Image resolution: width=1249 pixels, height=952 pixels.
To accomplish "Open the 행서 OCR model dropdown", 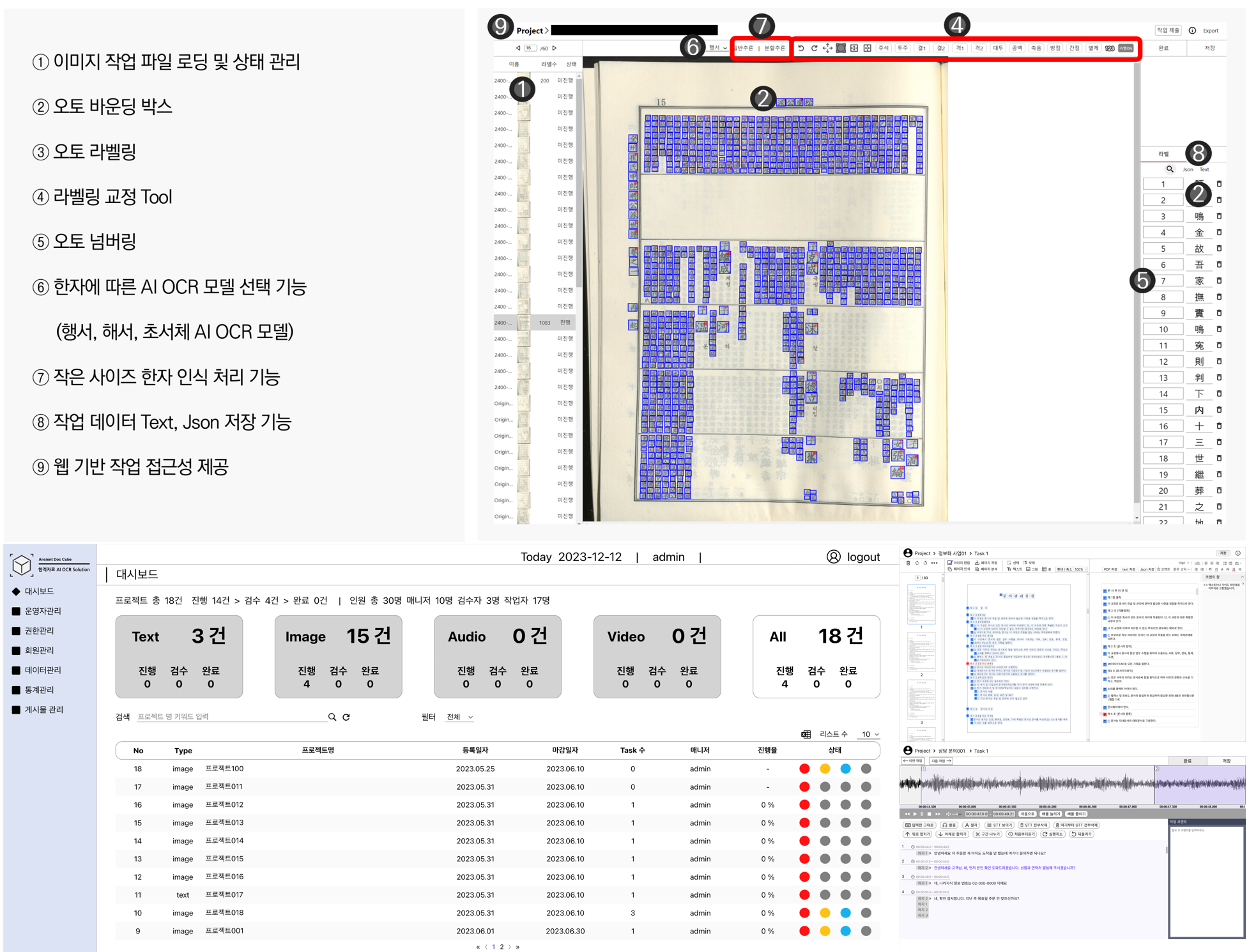I will click(717, 48).
